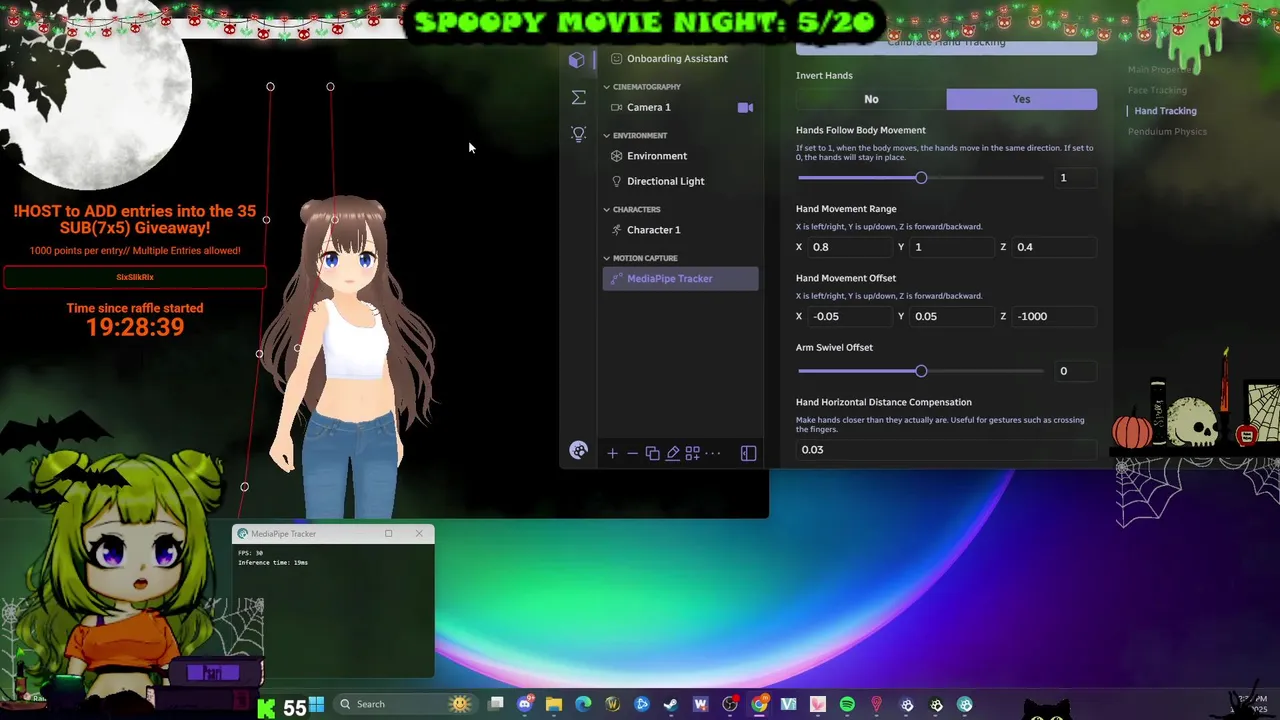Remove the selected asset with minus icon
The width and height of the screenshot is (1280, 720).
[632, 453]
